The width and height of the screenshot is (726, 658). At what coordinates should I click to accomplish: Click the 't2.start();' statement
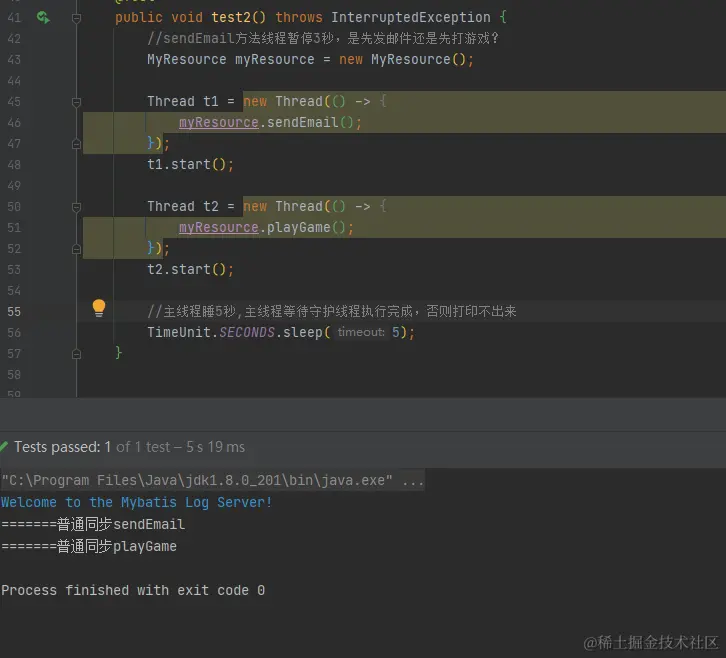(190, 269)
